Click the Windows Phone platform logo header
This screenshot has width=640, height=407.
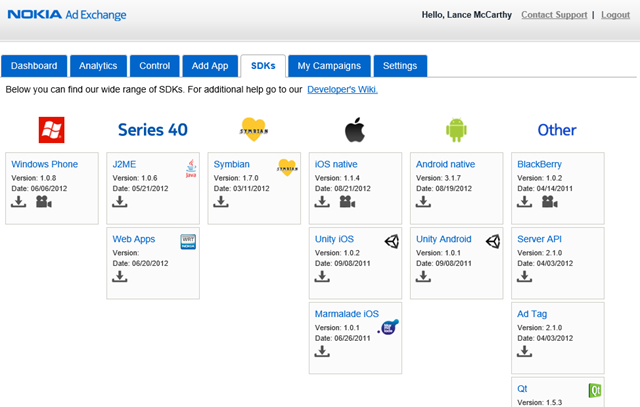click(51, 130)
